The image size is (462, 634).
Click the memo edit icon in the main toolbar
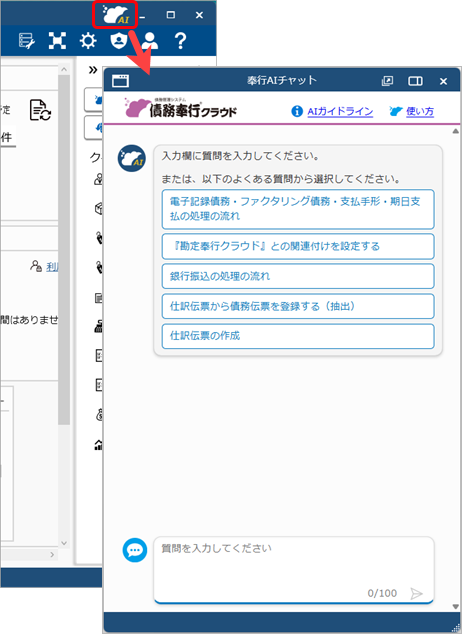click(27, 41)
